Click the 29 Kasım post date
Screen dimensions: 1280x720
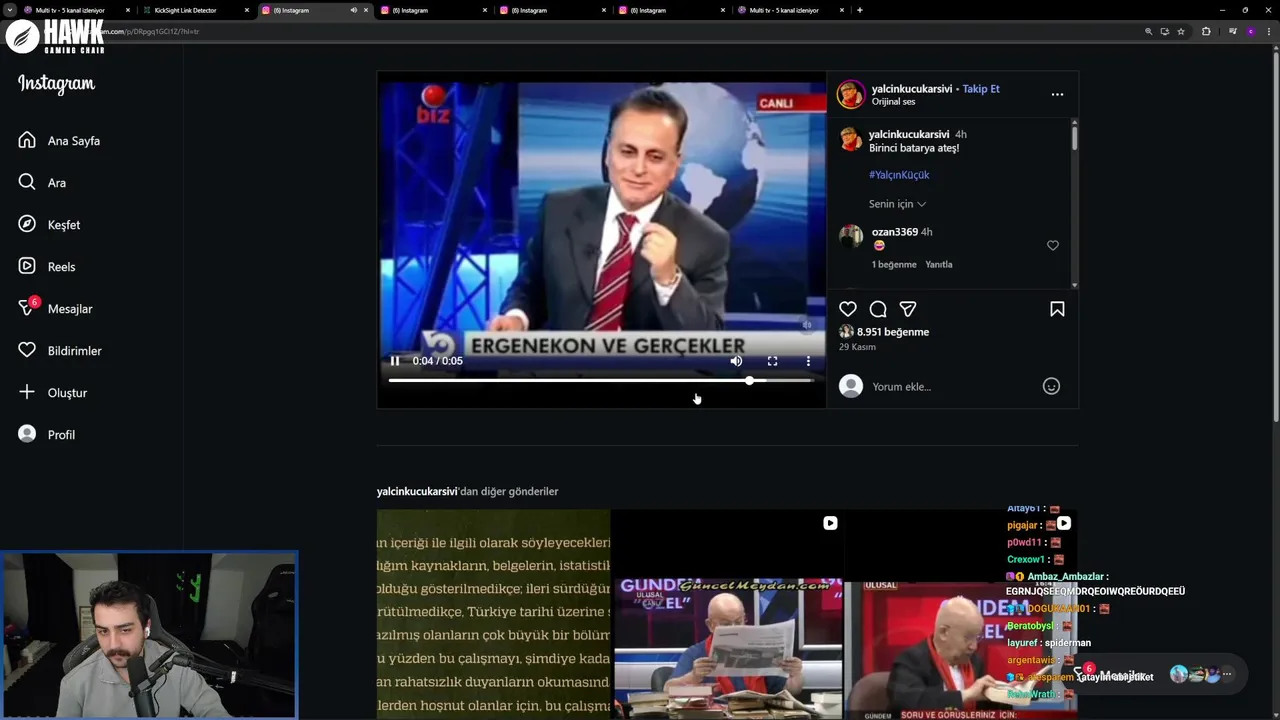click(857, 347)
